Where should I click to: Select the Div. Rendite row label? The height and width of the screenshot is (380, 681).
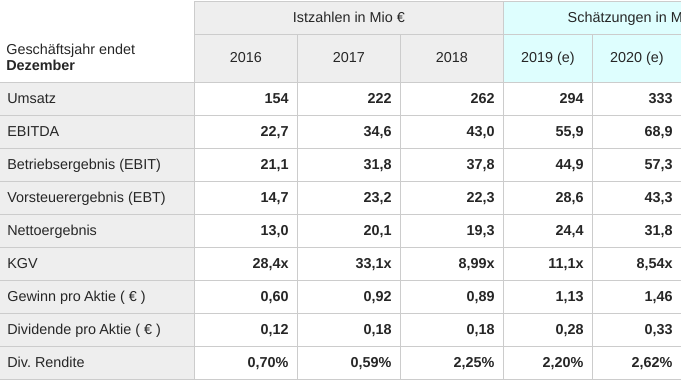tap(46, 363)
